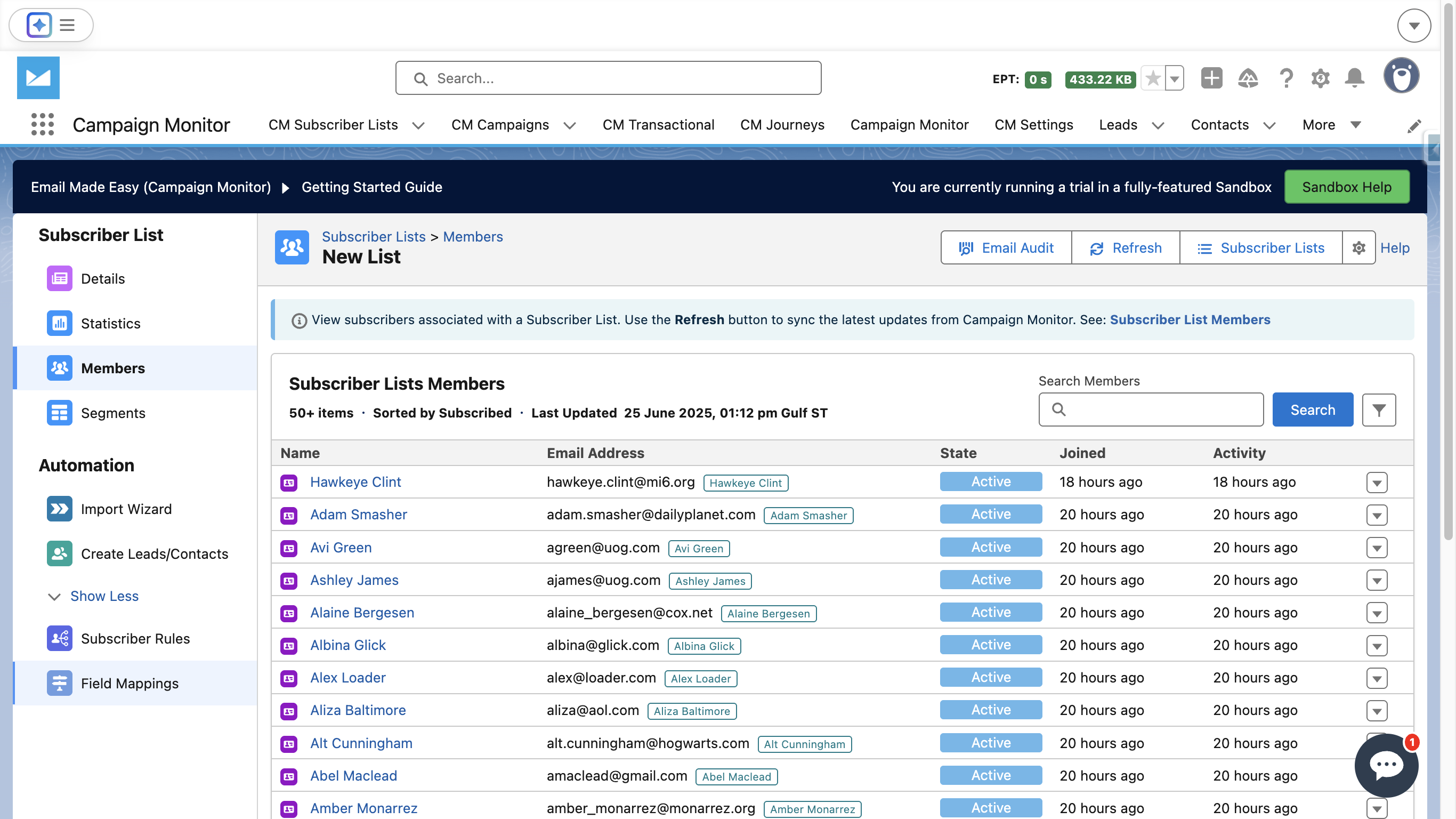Click the Subscriber Lists breadcrumb link

point(373,237)
